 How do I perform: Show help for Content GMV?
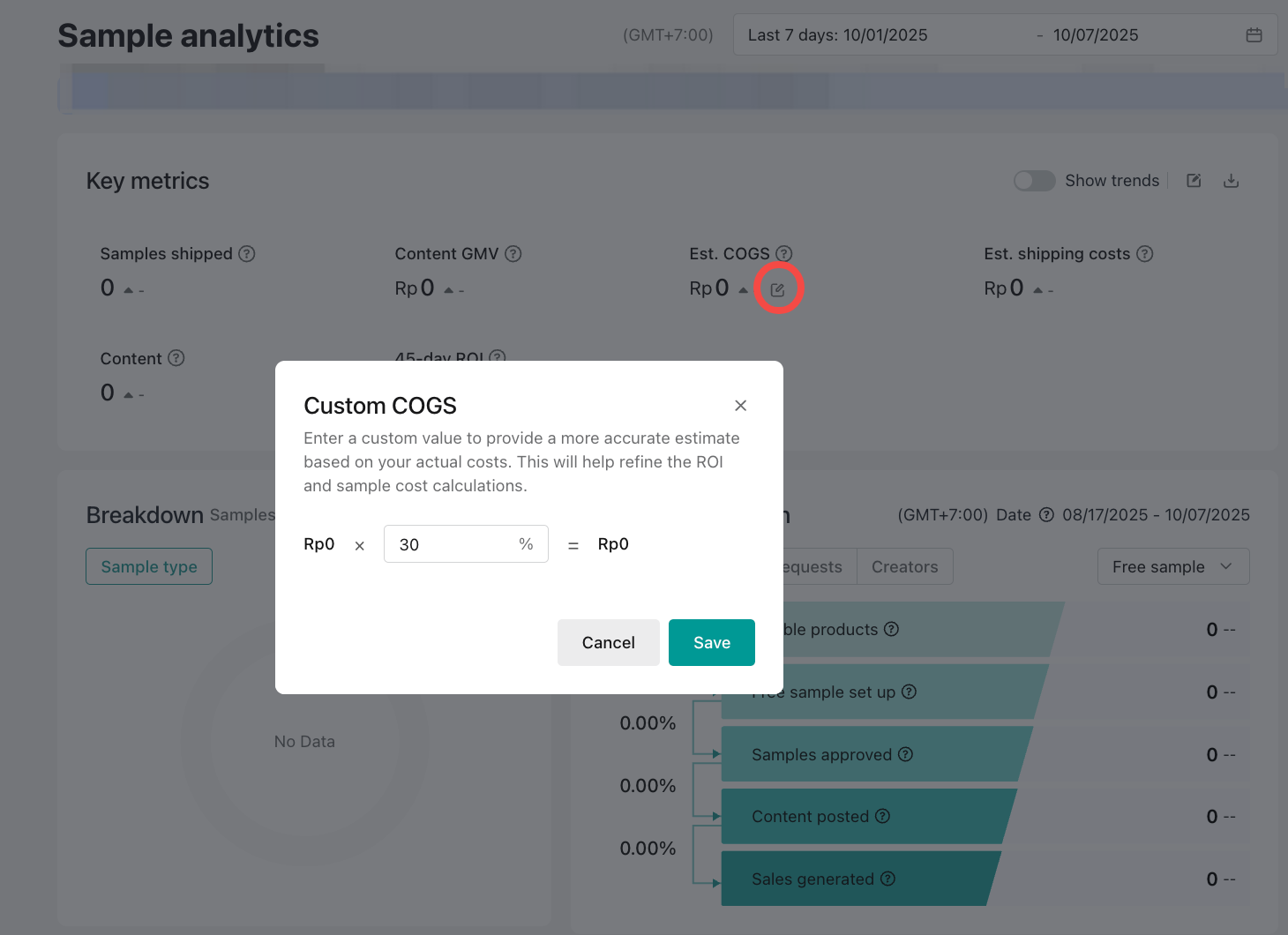pos(513,254)
